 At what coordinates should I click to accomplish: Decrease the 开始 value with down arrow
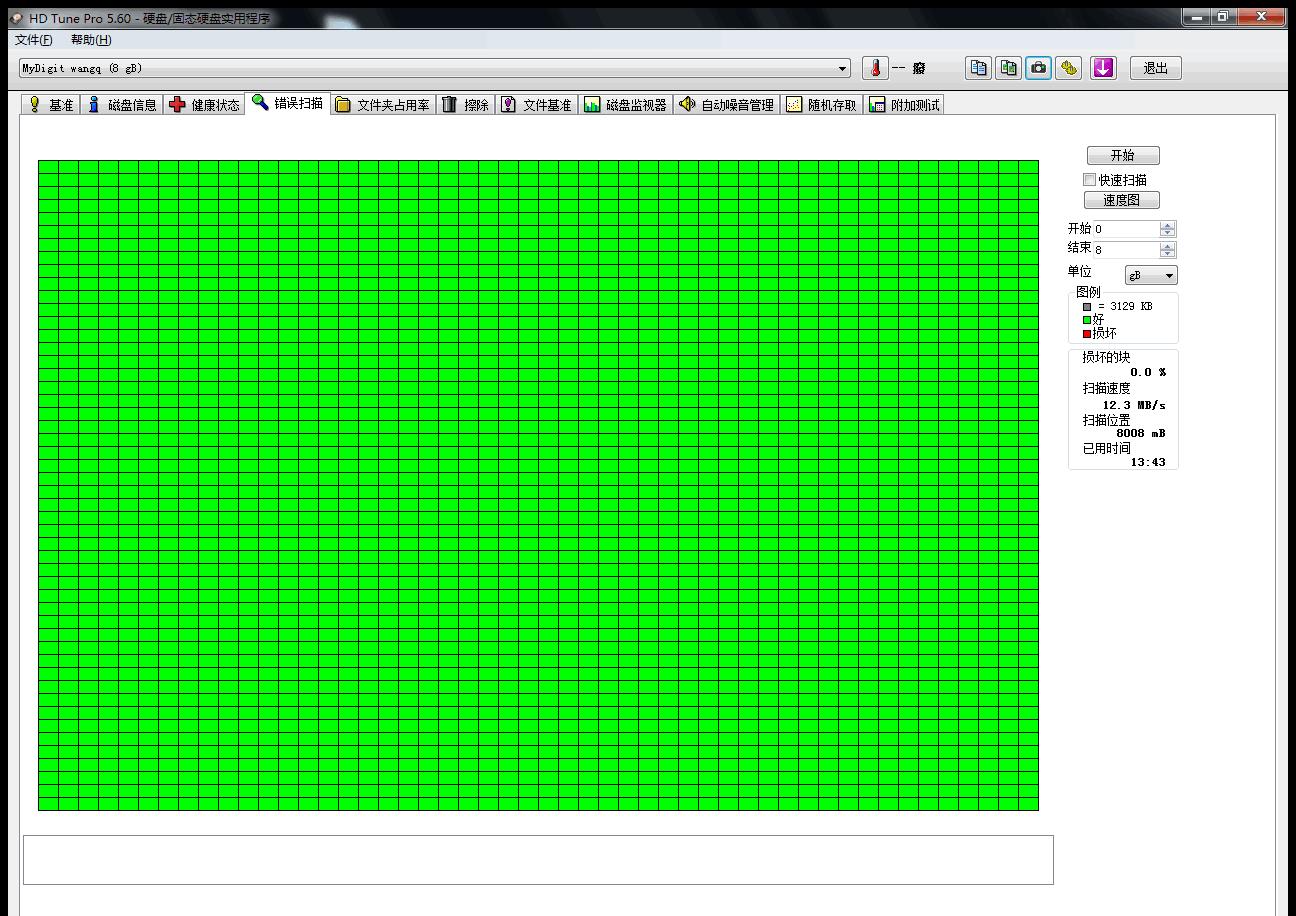[1168, 233]
